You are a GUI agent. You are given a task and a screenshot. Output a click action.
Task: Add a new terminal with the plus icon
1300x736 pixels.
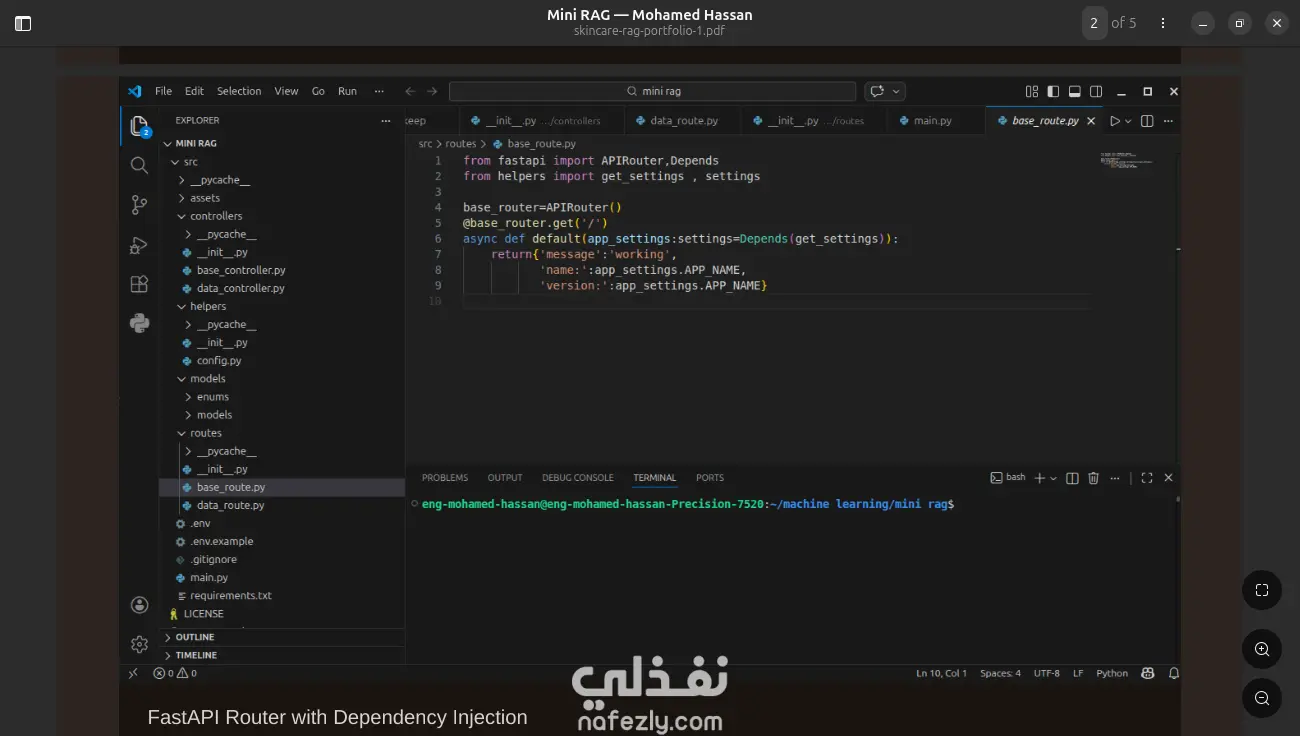coord(1039,478)
